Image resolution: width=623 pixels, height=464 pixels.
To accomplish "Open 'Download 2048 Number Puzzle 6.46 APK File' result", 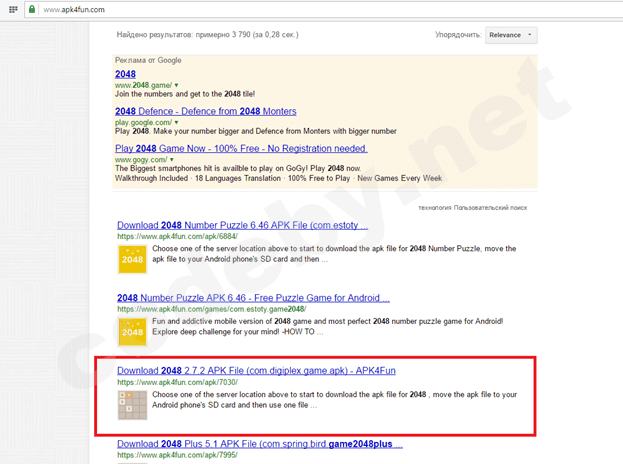I will 242,225.
